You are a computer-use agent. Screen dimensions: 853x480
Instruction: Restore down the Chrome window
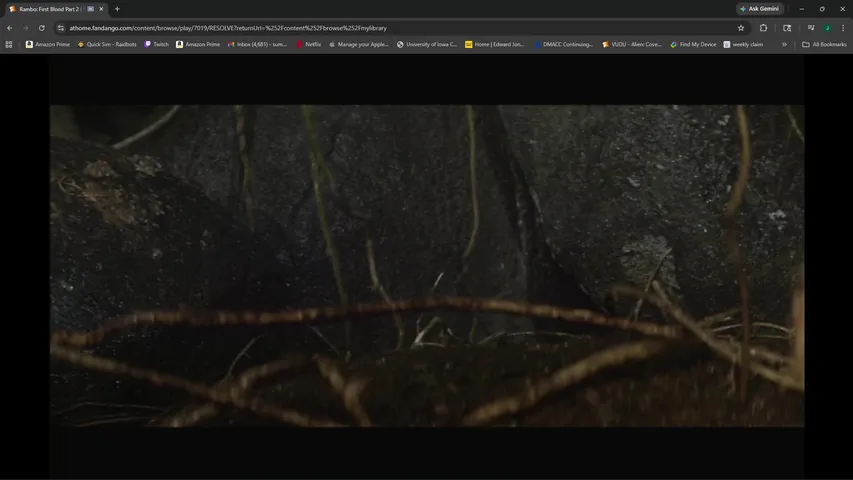point(822,9)
